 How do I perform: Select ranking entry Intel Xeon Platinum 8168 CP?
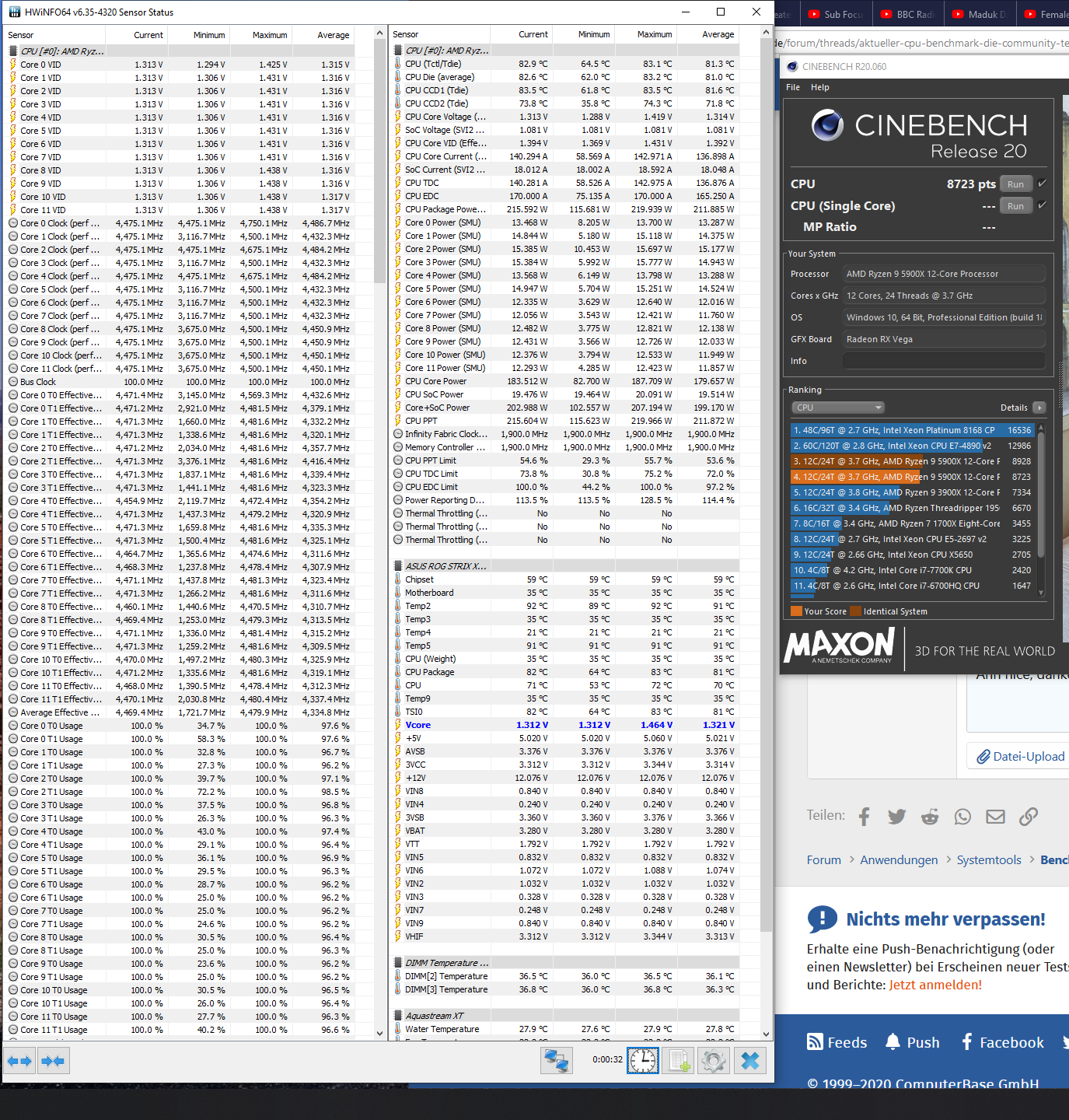coord(912,430)
